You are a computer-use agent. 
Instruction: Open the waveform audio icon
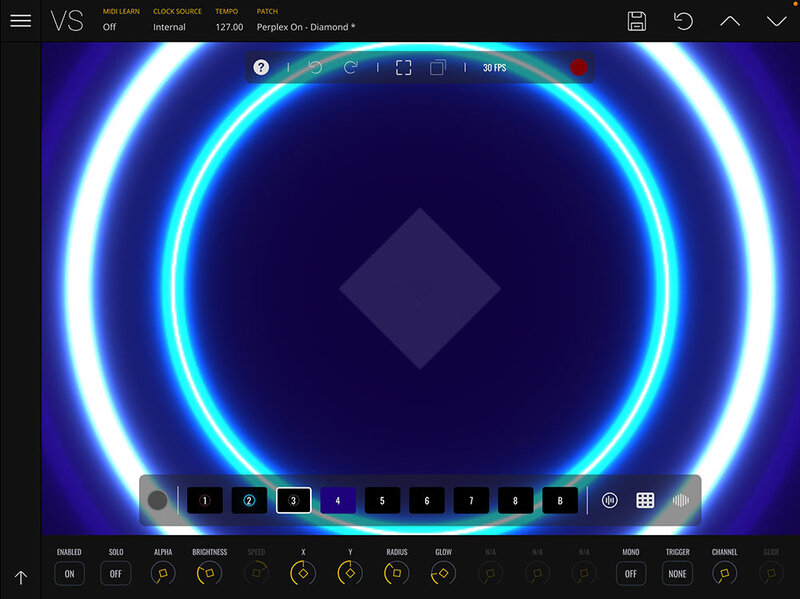click(681, 501)
